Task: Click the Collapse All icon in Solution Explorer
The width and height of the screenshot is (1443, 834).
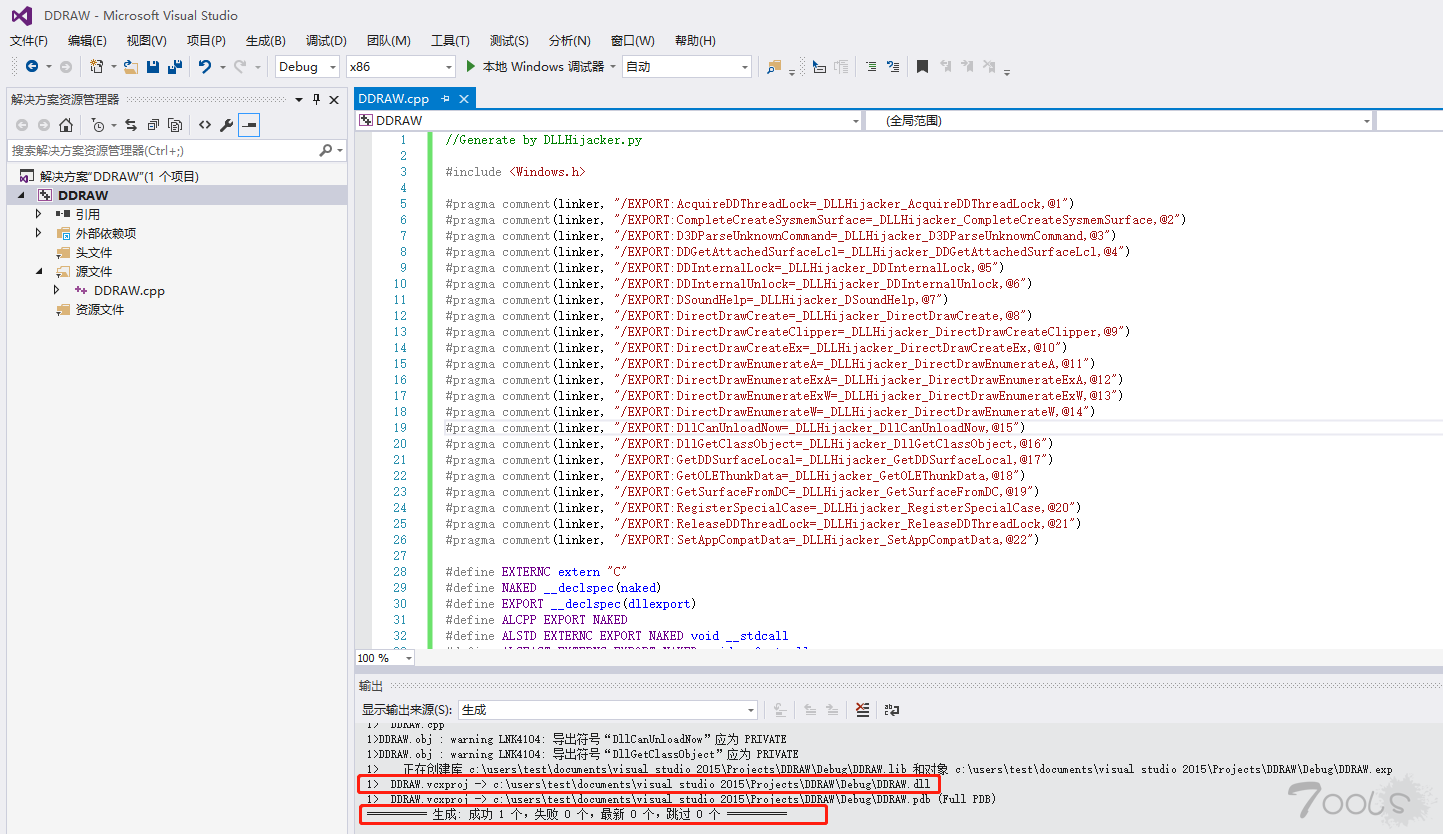Action: pyautogui.click(x=153, y=125)
